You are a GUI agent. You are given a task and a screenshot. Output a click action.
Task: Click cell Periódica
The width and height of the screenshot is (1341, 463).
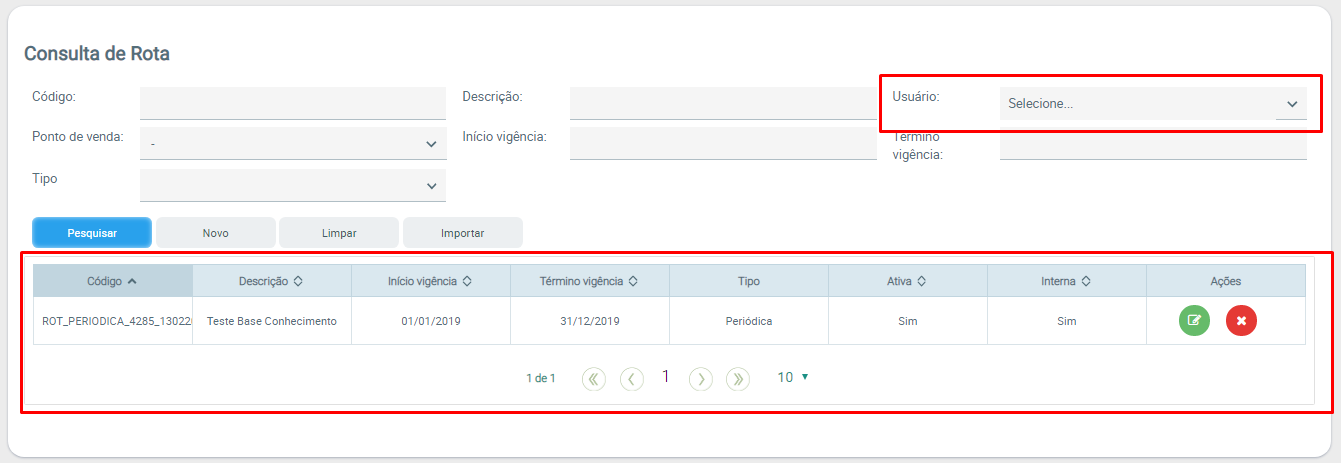(x=749, y=321)
